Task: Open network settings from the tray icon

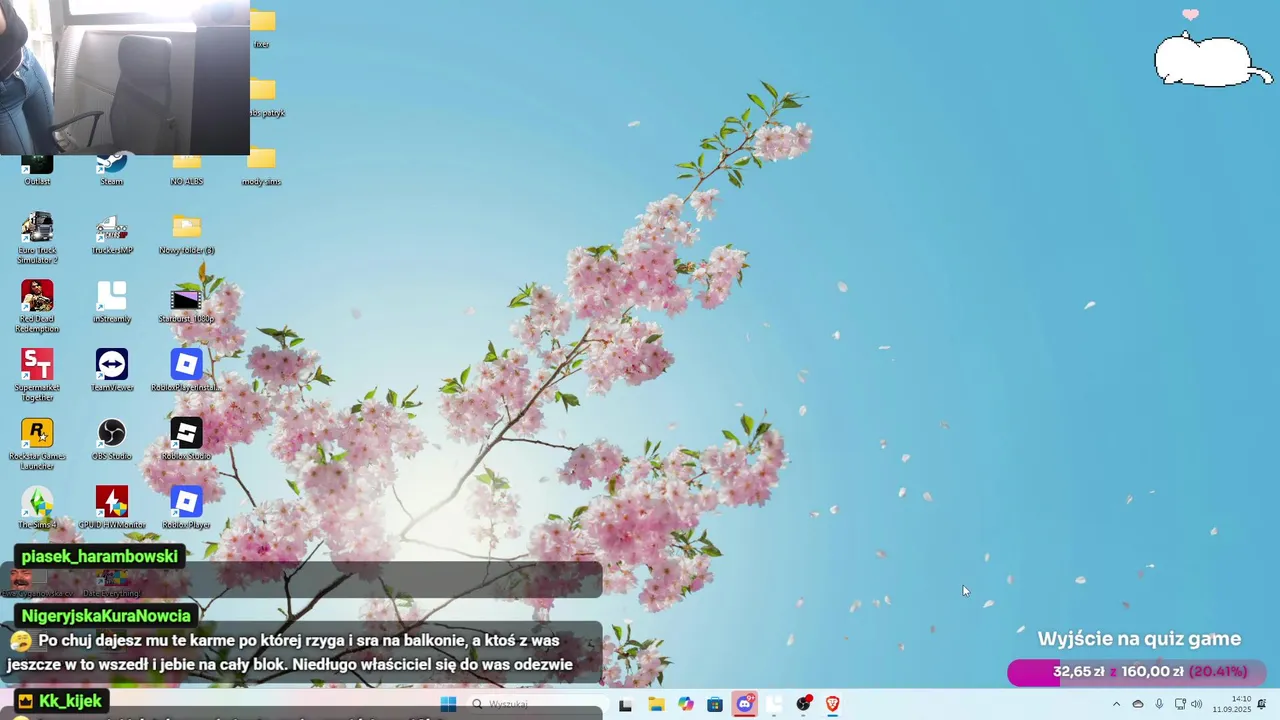Action: tap(1180, 704)
